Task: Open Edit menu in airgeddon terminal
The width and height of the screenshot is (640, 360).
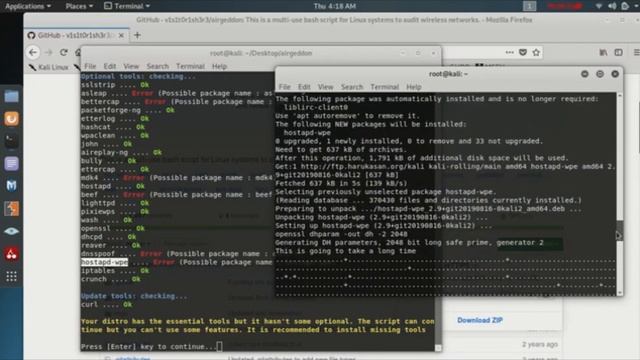Action: [109, 67]
